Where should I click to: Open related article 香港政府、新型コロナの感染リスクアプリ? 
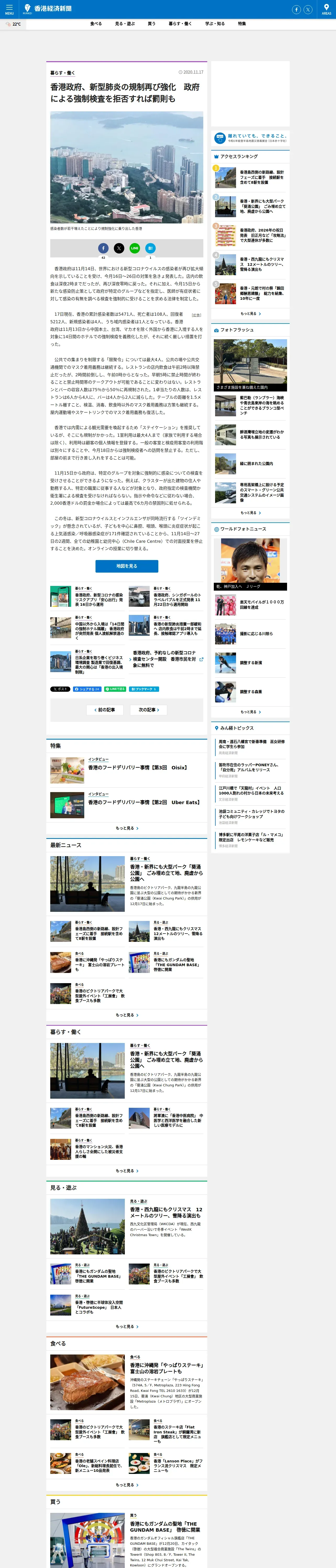(87, 597)
